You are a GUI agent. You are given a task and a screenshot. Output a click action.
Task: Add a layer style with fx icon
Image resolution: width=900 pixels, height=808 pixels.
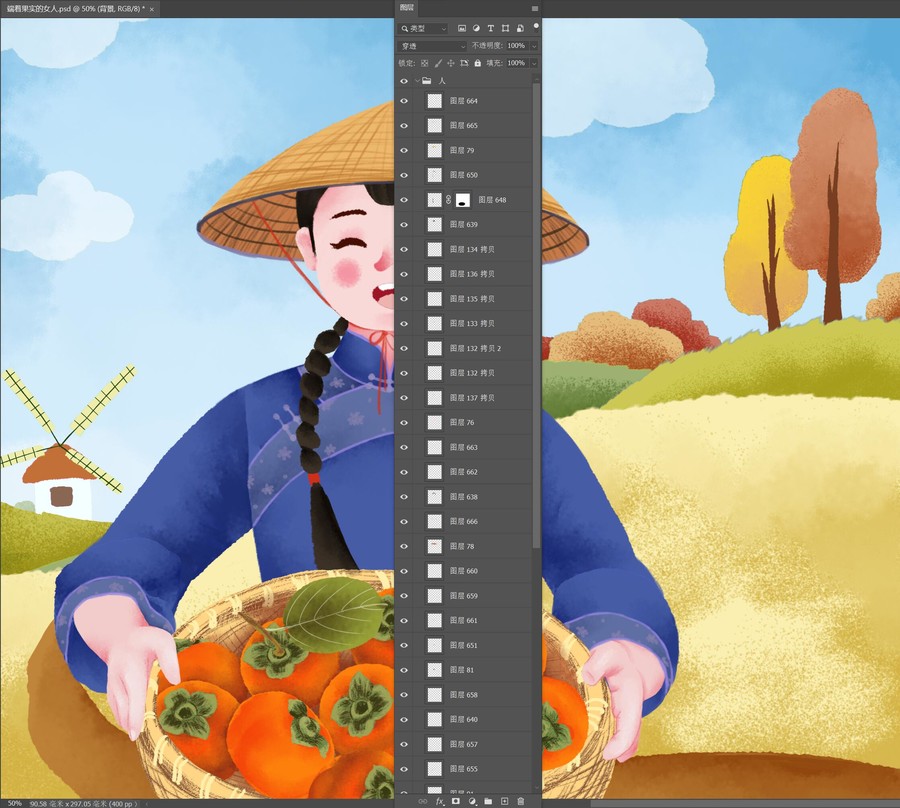[440, 801]
